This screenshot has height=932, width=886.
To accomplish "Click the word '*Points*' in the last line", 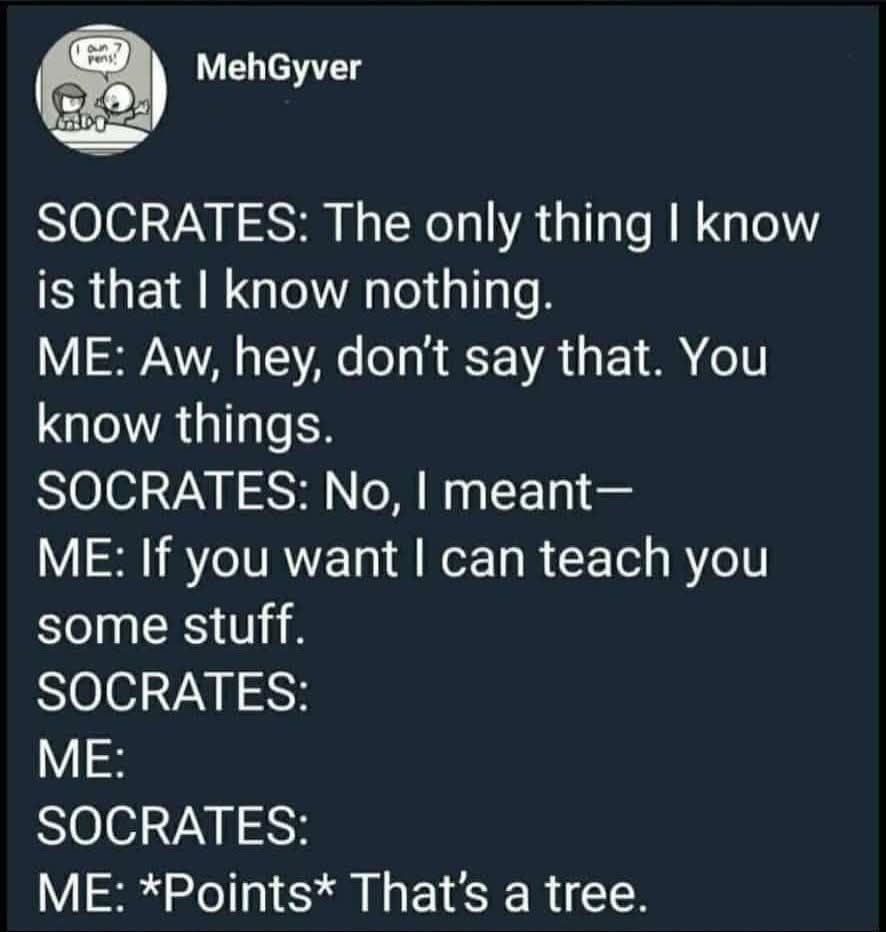I will [x=238, y=893].
